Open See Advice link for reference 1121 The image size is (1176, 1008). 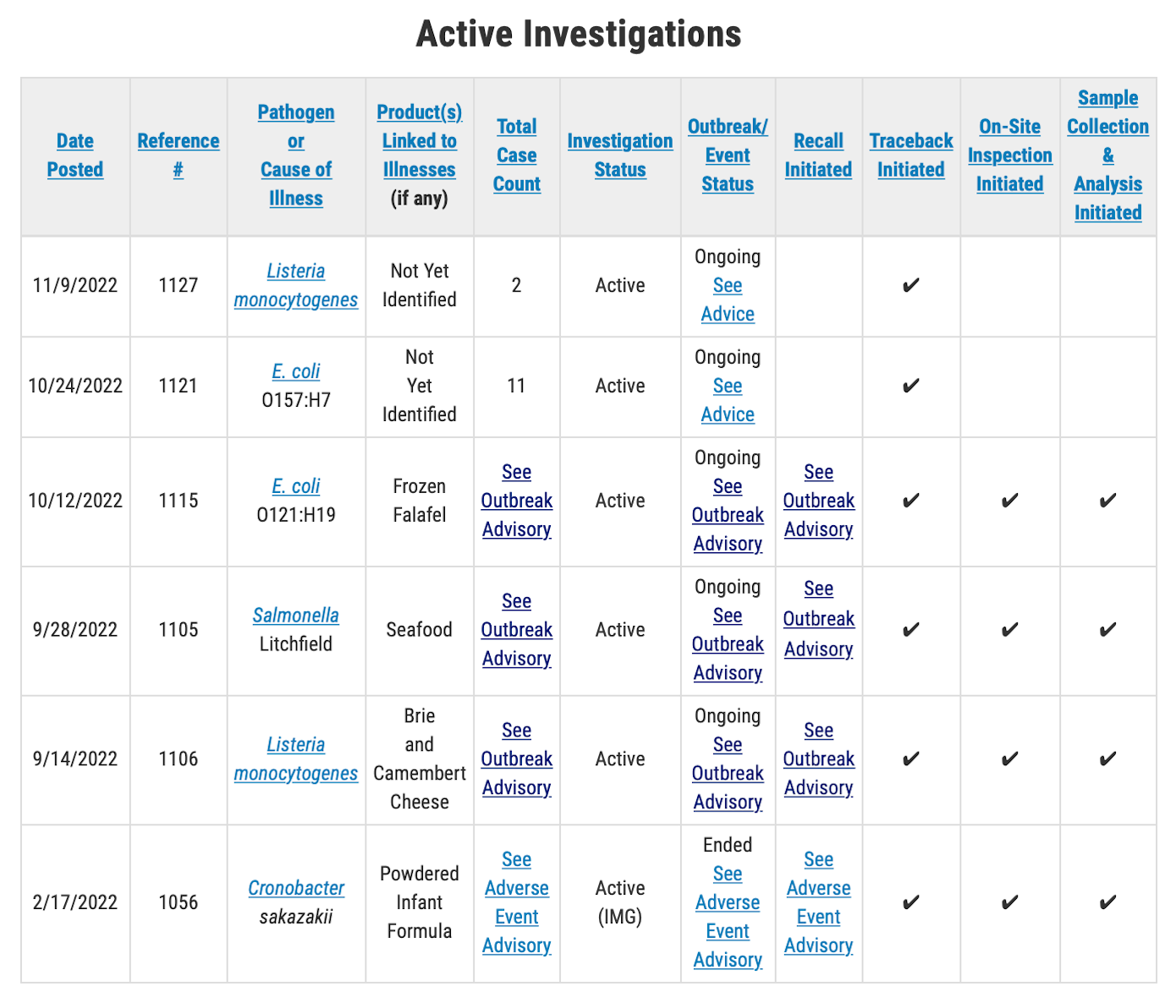point(727,400)
